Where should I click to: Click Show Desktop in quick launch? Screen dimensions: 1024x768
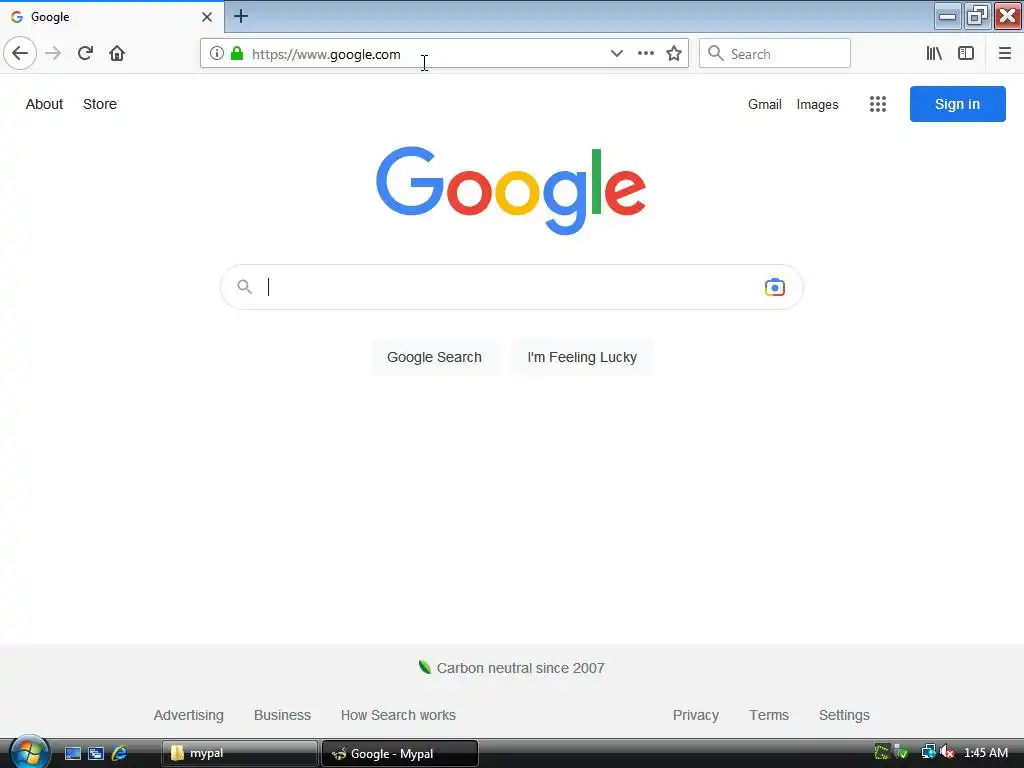point(72,754)
